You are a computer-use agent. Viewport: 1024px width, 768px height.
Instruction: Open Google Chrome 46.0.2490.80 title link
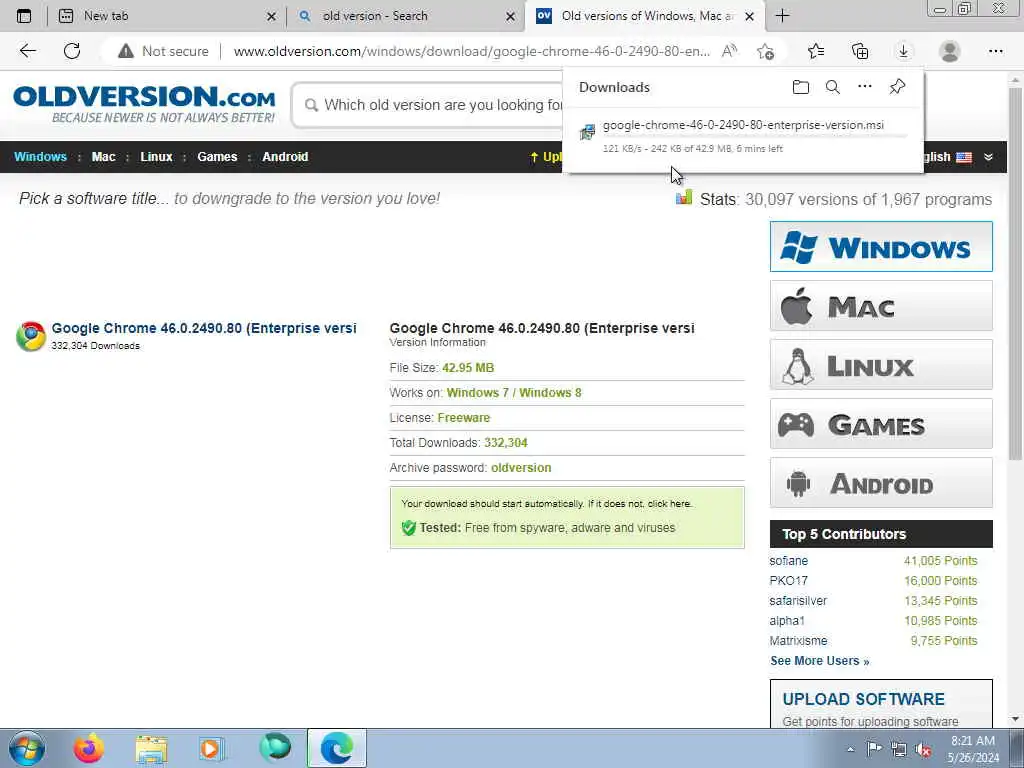(x=204, y=328)
